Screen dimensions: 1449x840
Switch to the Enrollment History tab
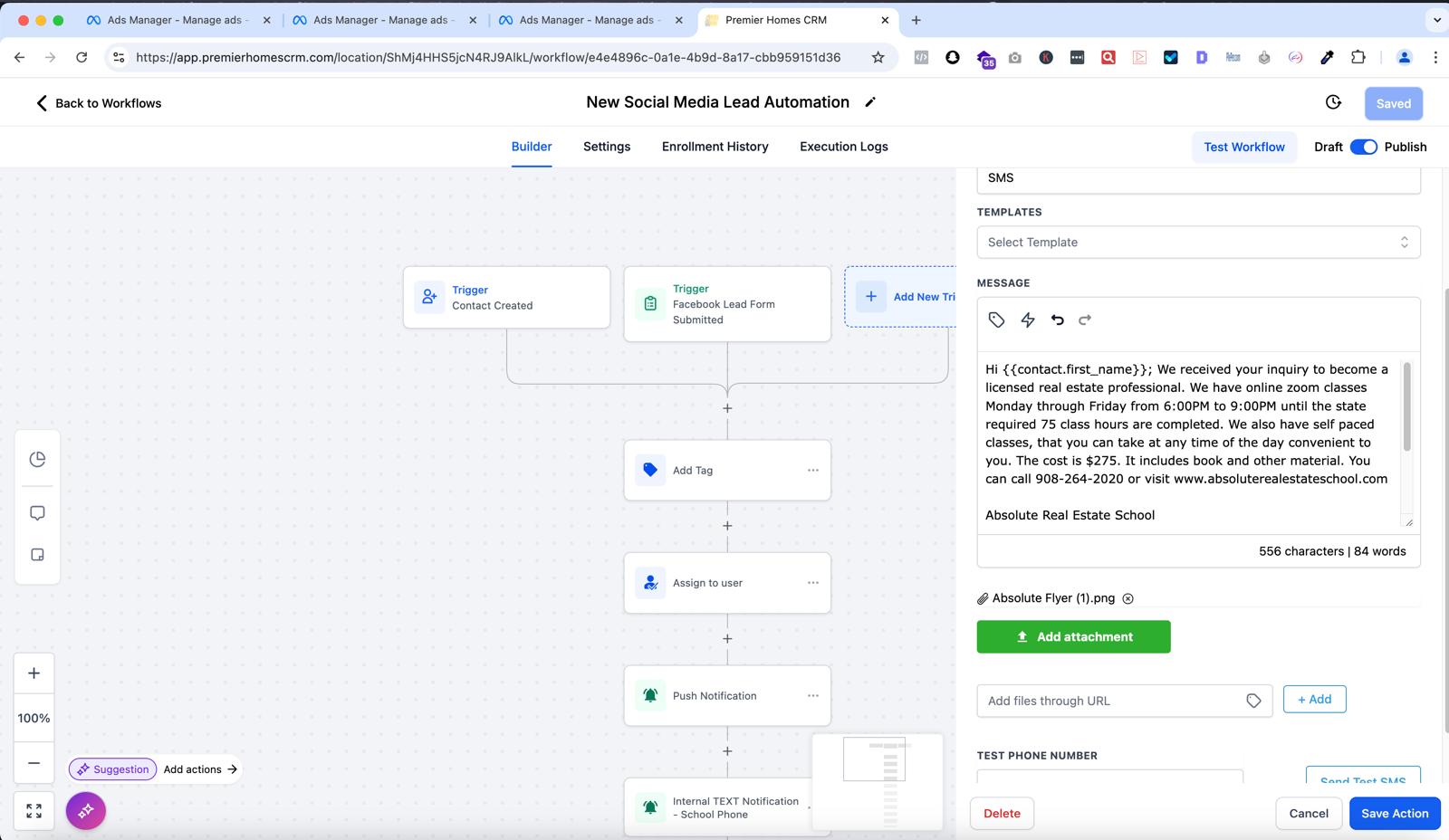pyautogui.click(x=715, y=147)
